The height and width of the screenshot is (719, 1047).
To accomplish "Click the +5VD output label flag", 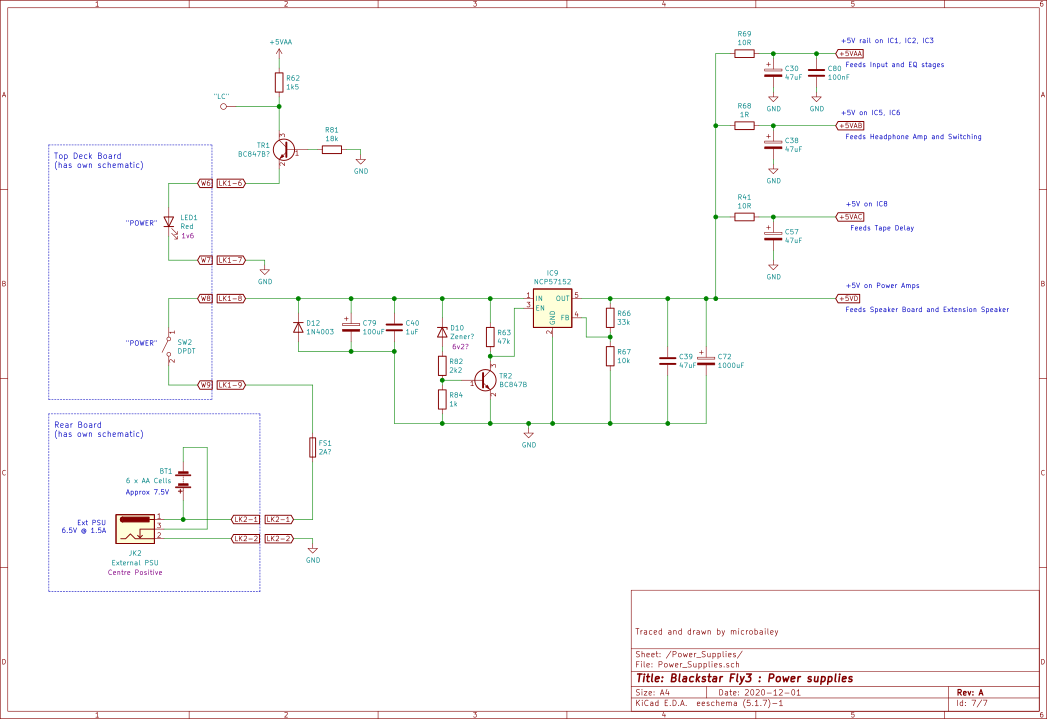I will coord(849,298).
